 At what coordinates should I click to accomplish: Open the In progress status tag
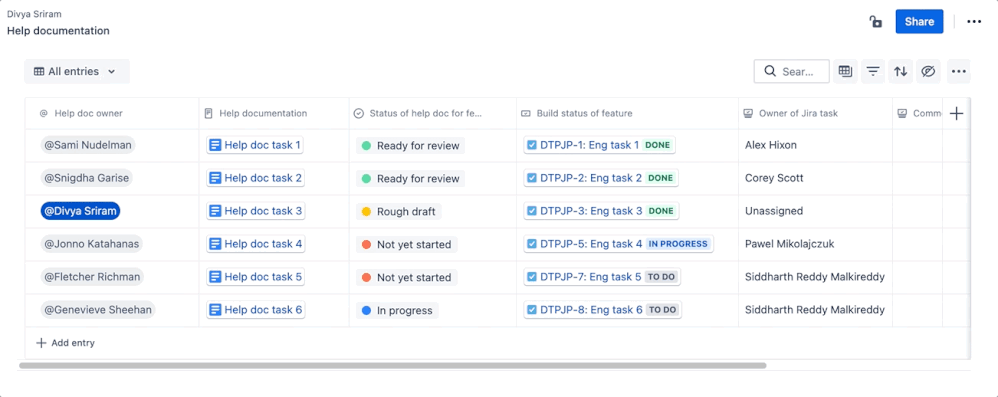(397, 310)
